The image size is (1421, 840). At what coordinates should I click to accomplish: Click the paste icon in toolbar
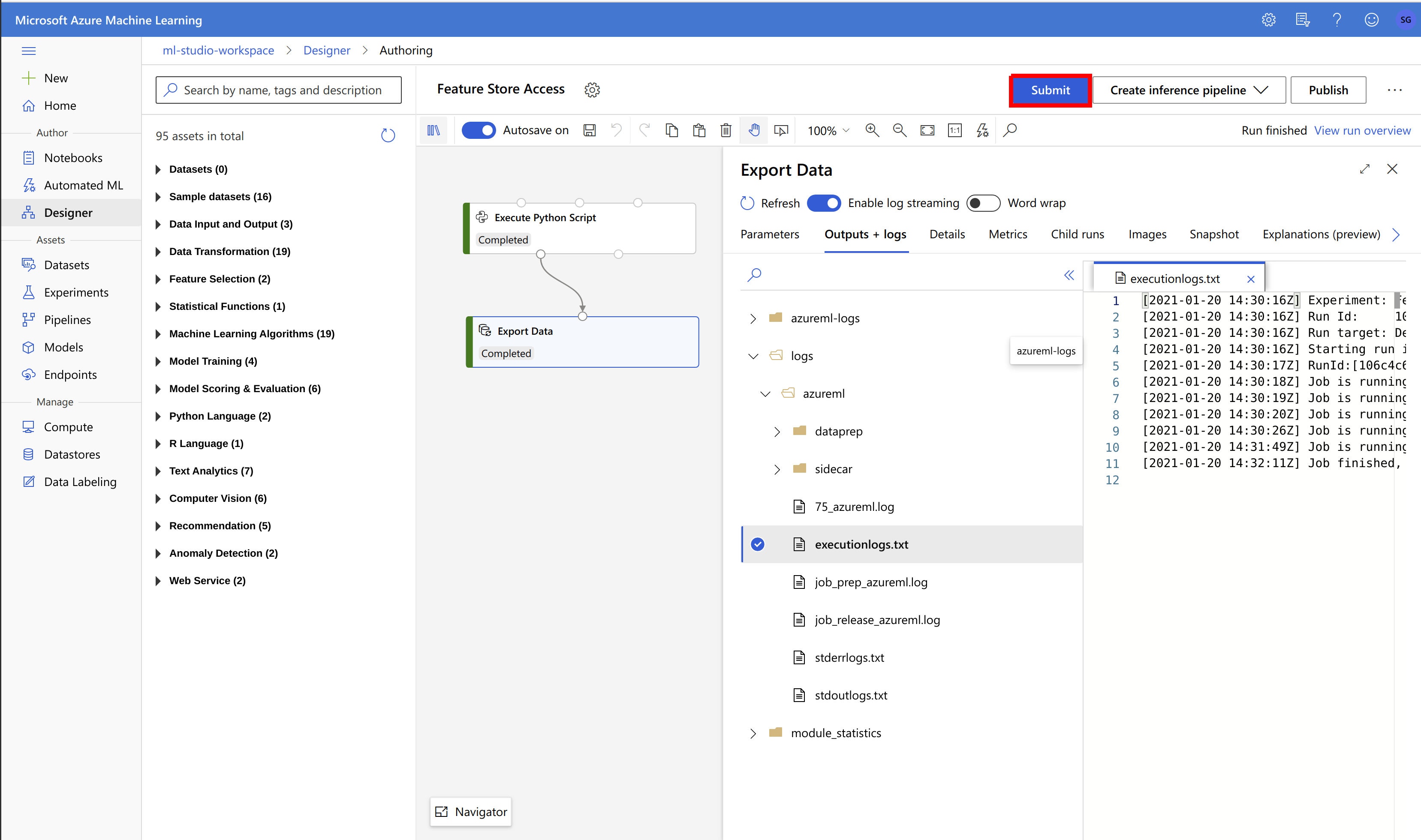(699, 130)
